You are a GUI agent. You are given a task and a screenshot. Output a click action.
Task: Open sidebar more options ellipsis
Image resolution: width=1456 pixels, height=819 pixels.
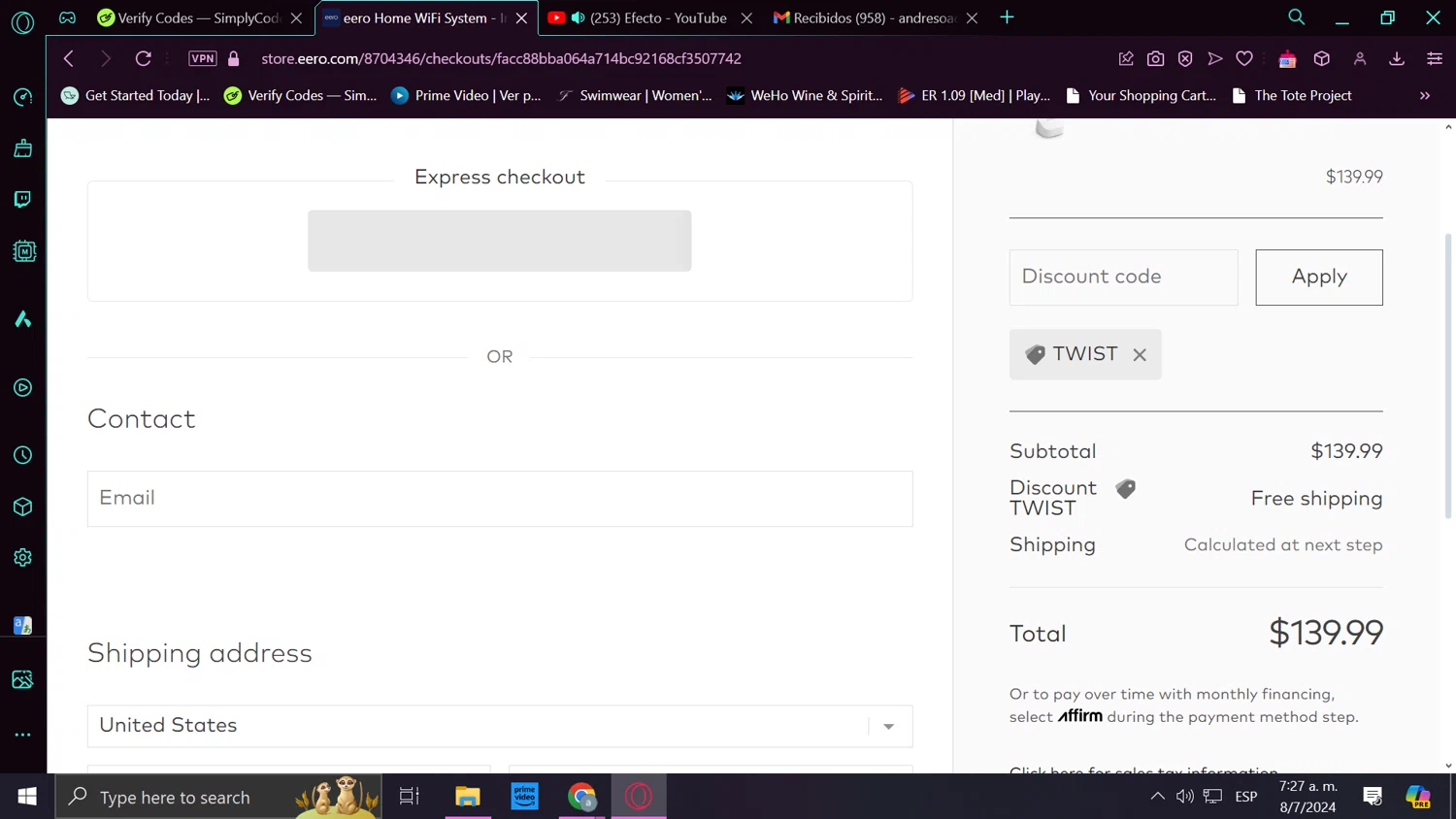tap(22, 735)
